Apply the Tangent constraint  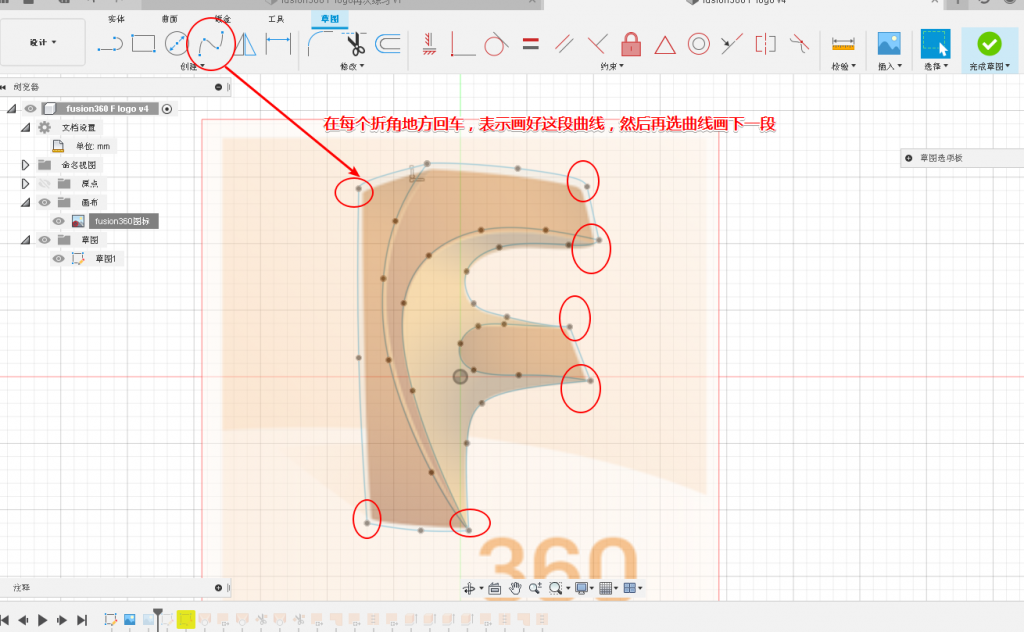[496, 44]
